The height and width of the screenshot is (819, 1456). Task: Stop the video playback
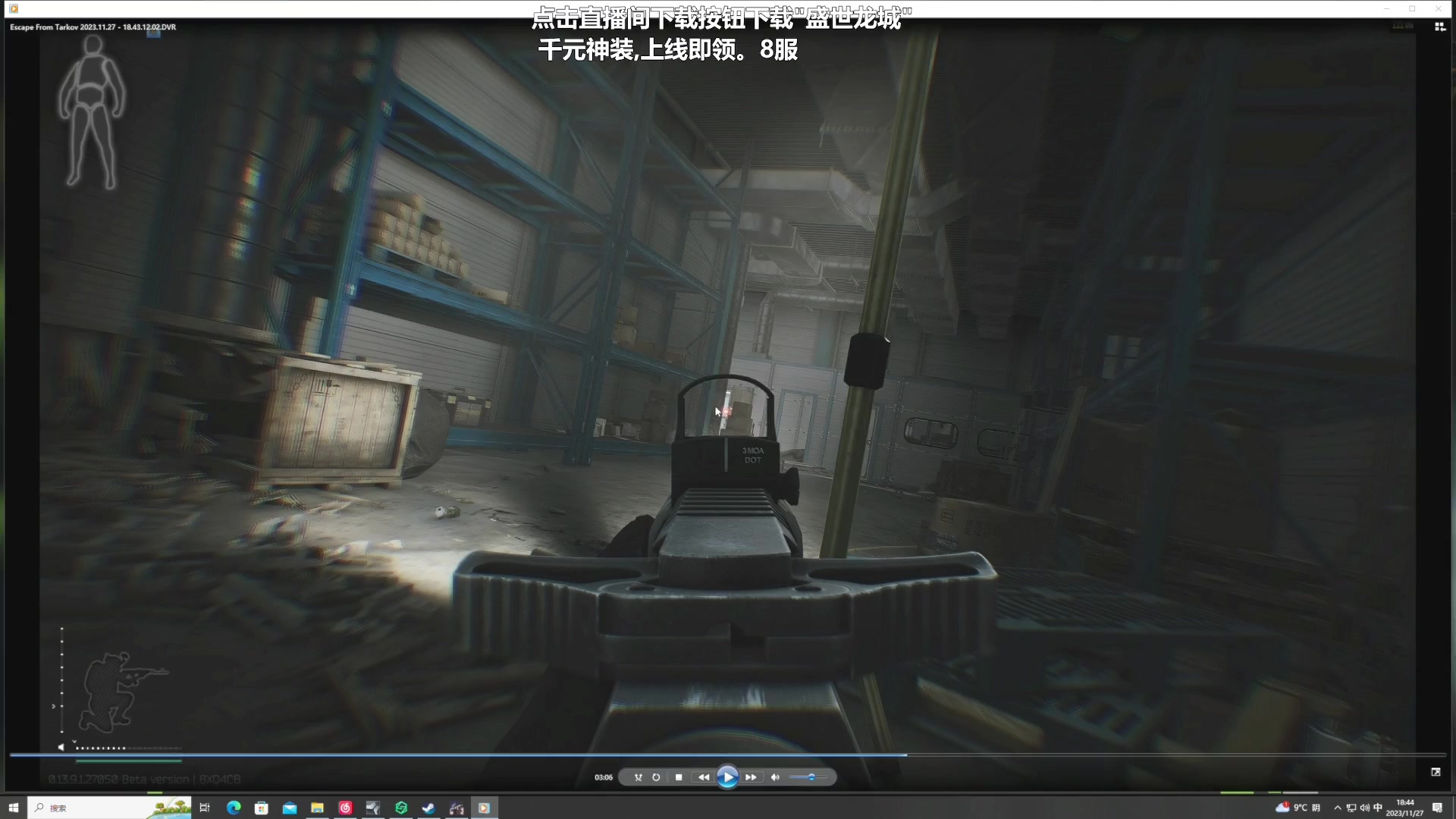tap(679, 777)
